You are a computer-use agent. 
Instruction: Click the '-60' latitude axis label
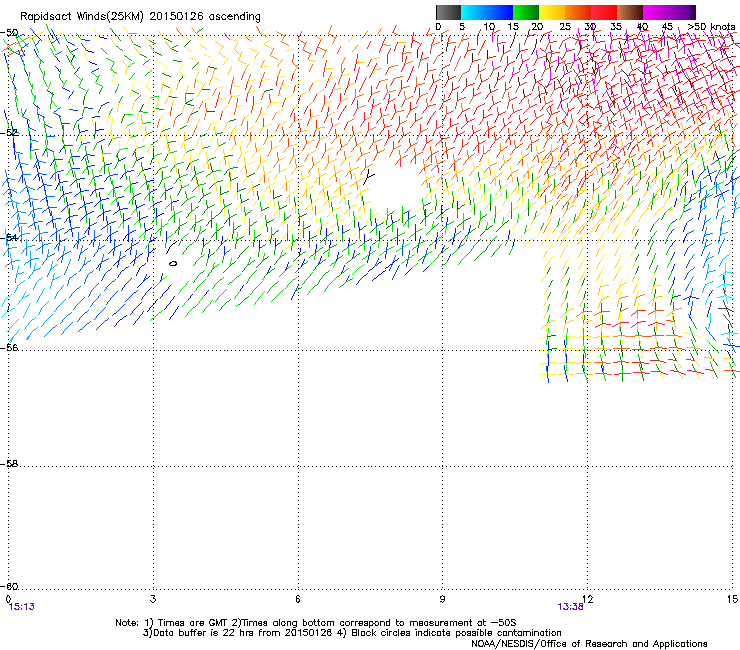[9, 587]
